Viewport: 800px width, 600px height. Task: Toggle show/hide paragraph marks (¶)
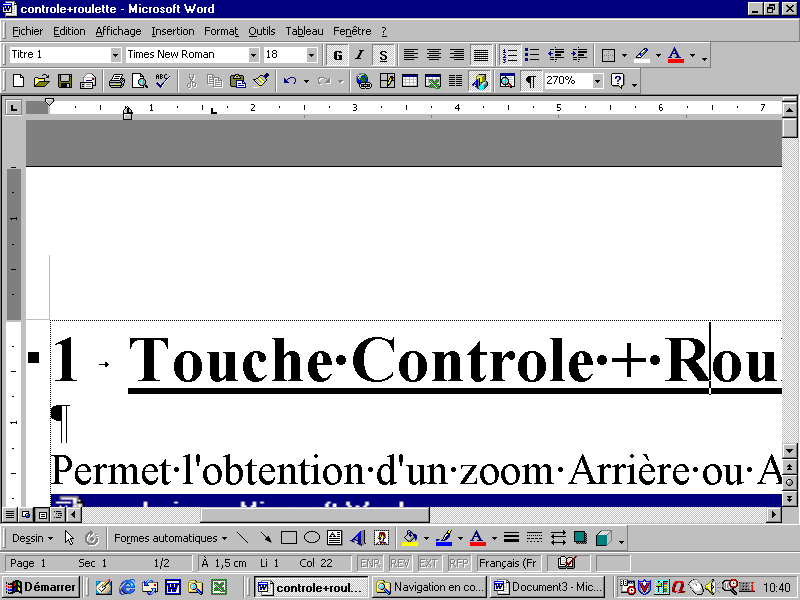pyautogui.click(x=530, y=81)
